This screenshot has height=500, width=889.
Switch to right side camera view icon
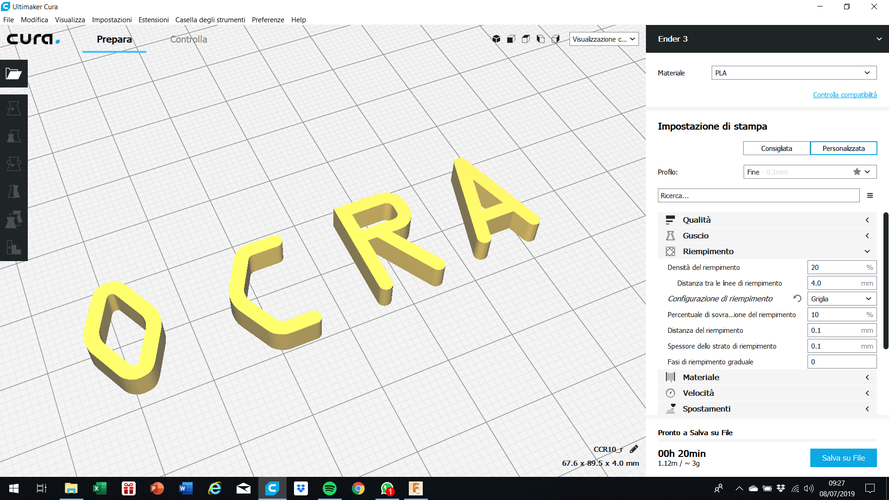555,39
